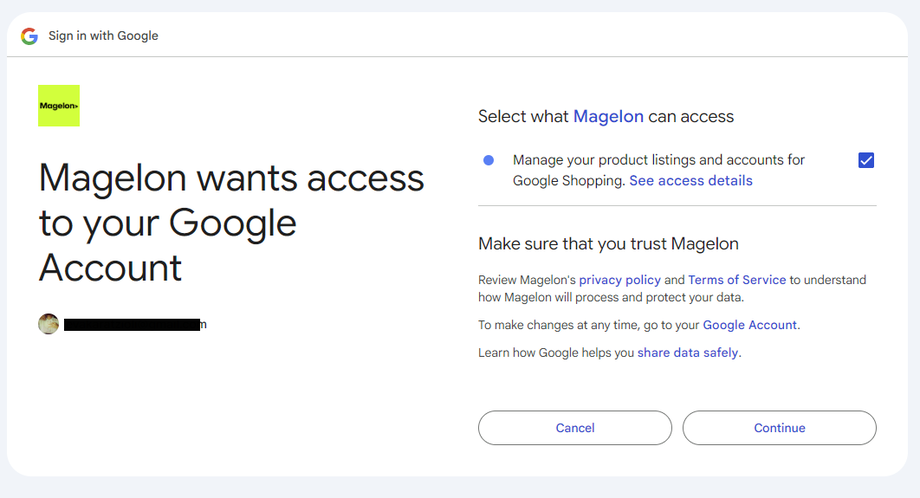
Task: Uncheck the Google Shopping access checkbox
Action: click(866, 160)
